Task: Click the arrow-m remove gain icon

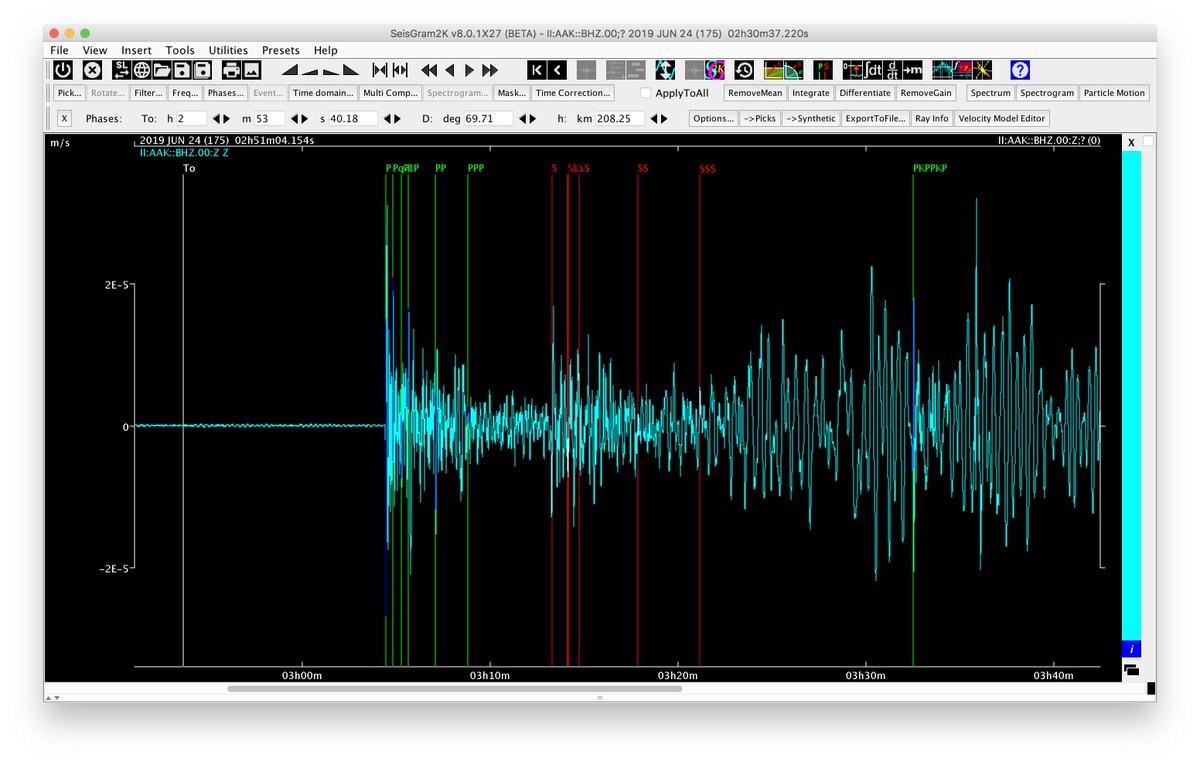Action: click(913, 70)
